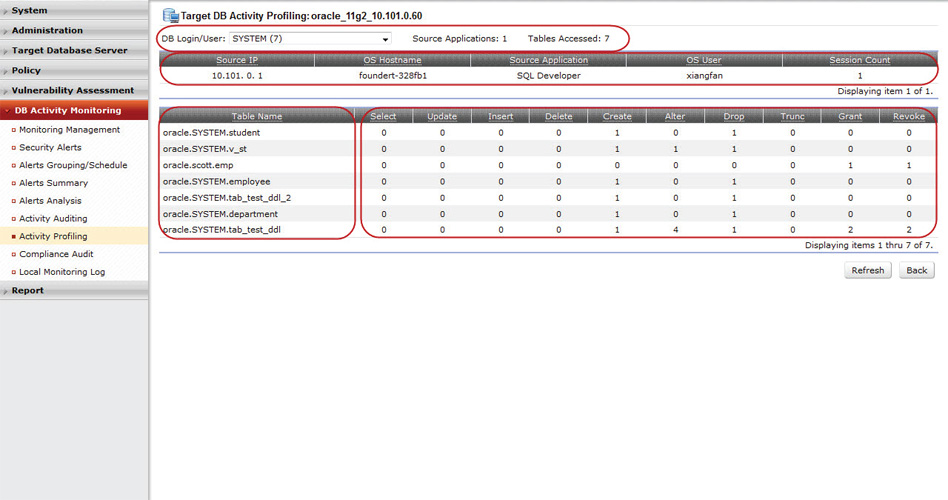Sort by Grant column header
This screenshot has height=500, width=948.
coord(850,116)
